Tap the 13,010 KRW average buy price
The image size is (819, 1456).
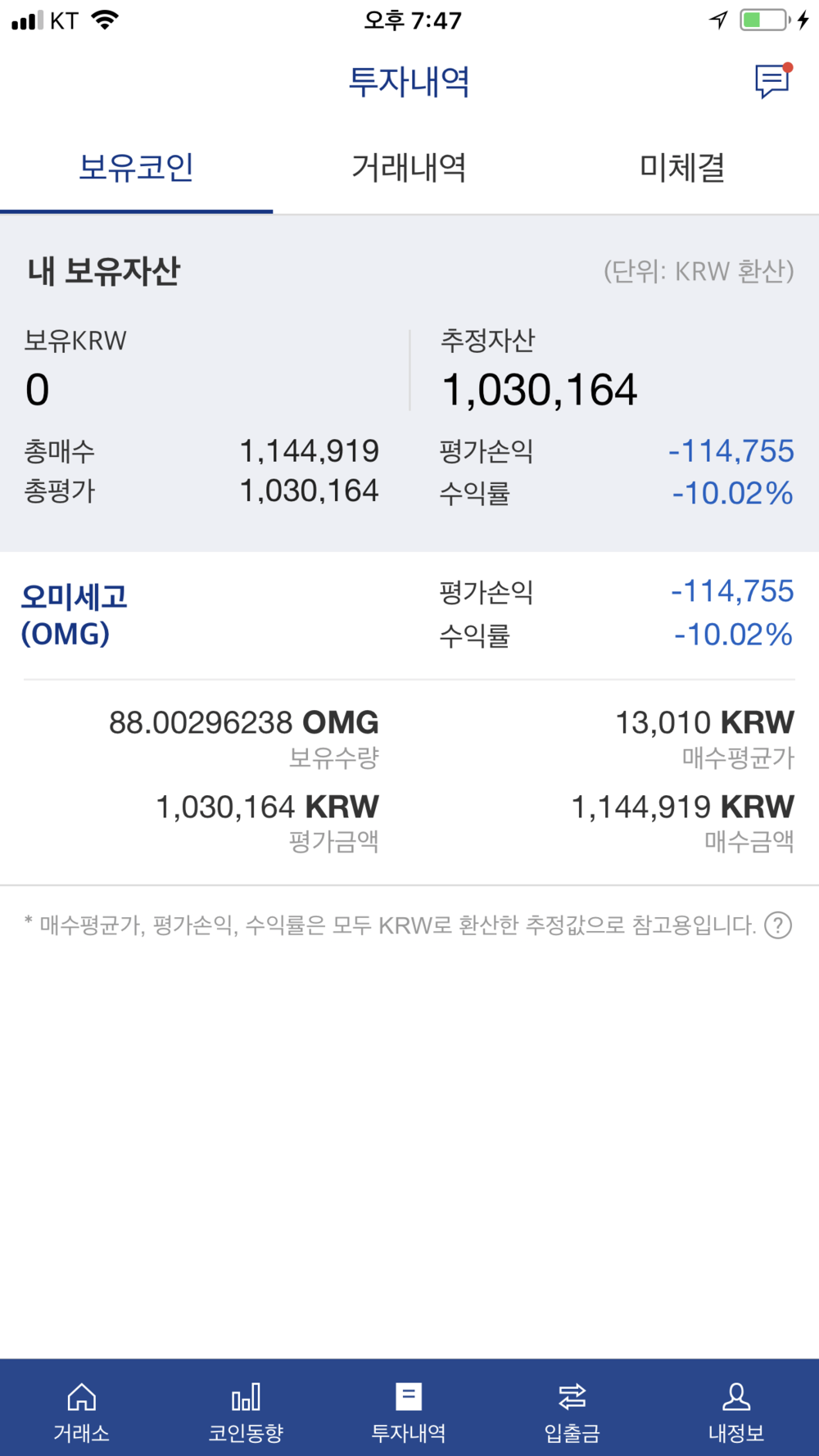point(704,723)
